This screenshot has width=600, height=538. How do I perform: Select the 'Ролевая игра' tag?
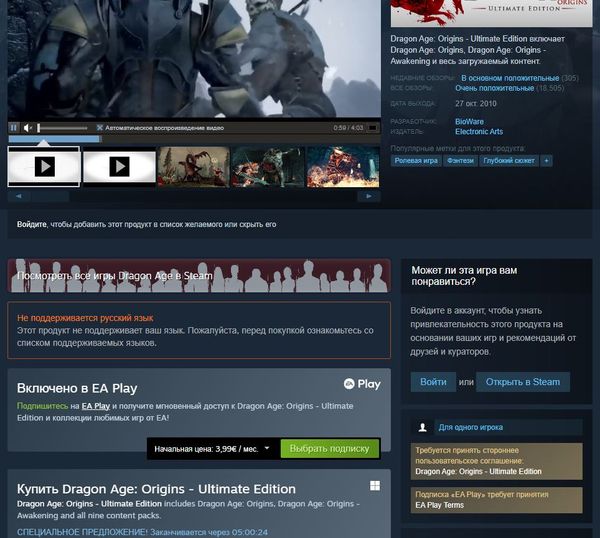pyautogui.click(x=416, y=161)
